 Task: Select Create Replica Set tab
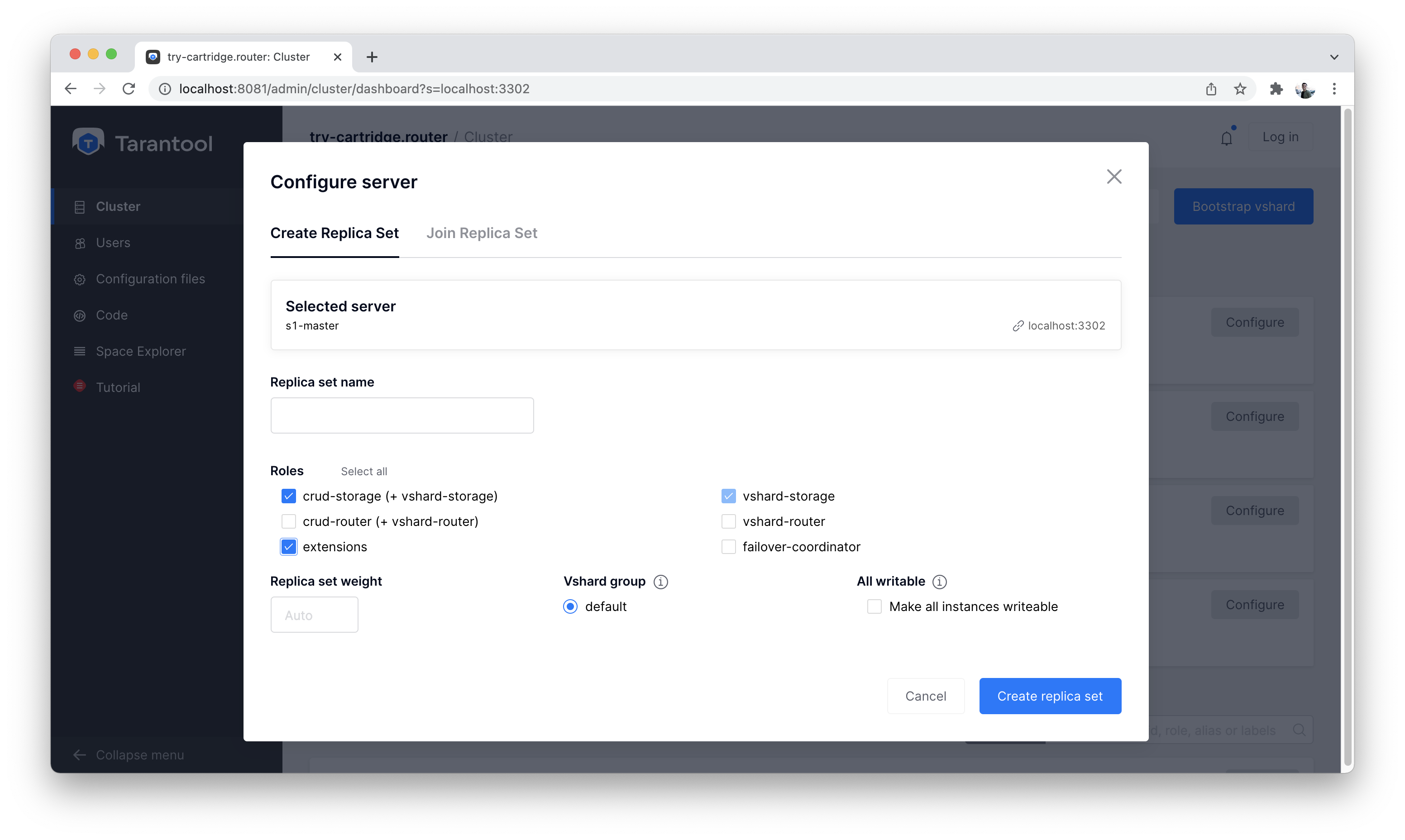[x=335, y=233]
